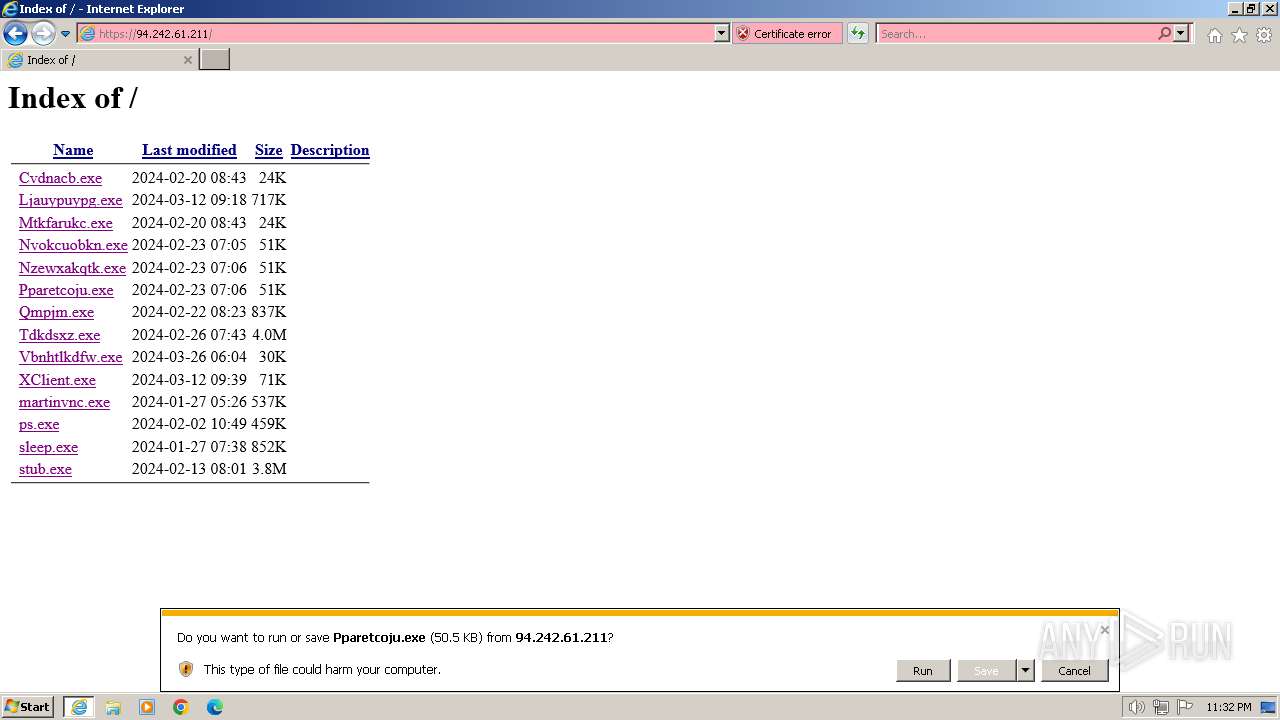Click the magnifier search icon
This screenshot has height=720, width=1280.
[x=1164, y=33]
